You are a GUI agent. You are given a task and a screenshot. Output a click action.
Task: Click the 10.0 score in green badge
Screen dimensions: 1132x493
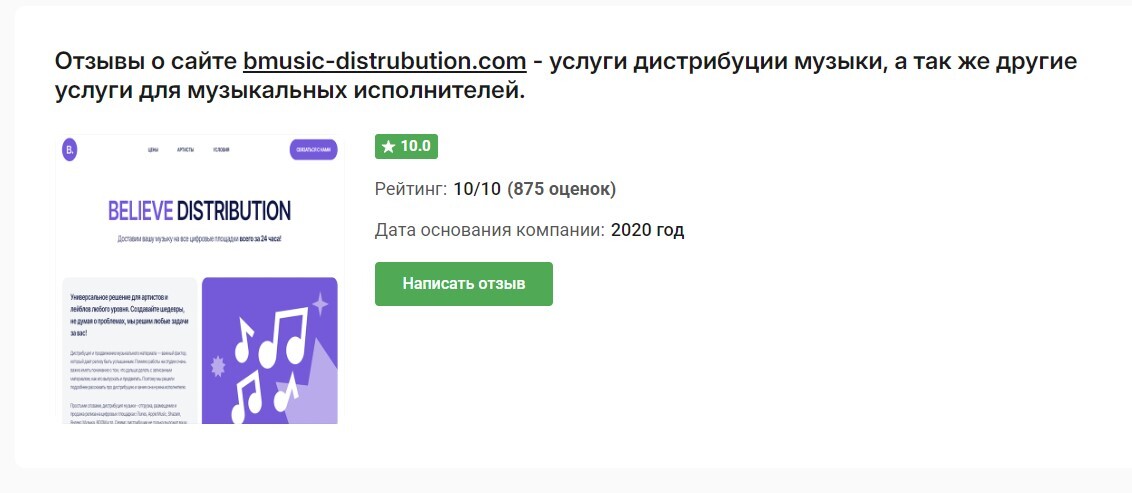pyautogui.click(x=415, y=147)
